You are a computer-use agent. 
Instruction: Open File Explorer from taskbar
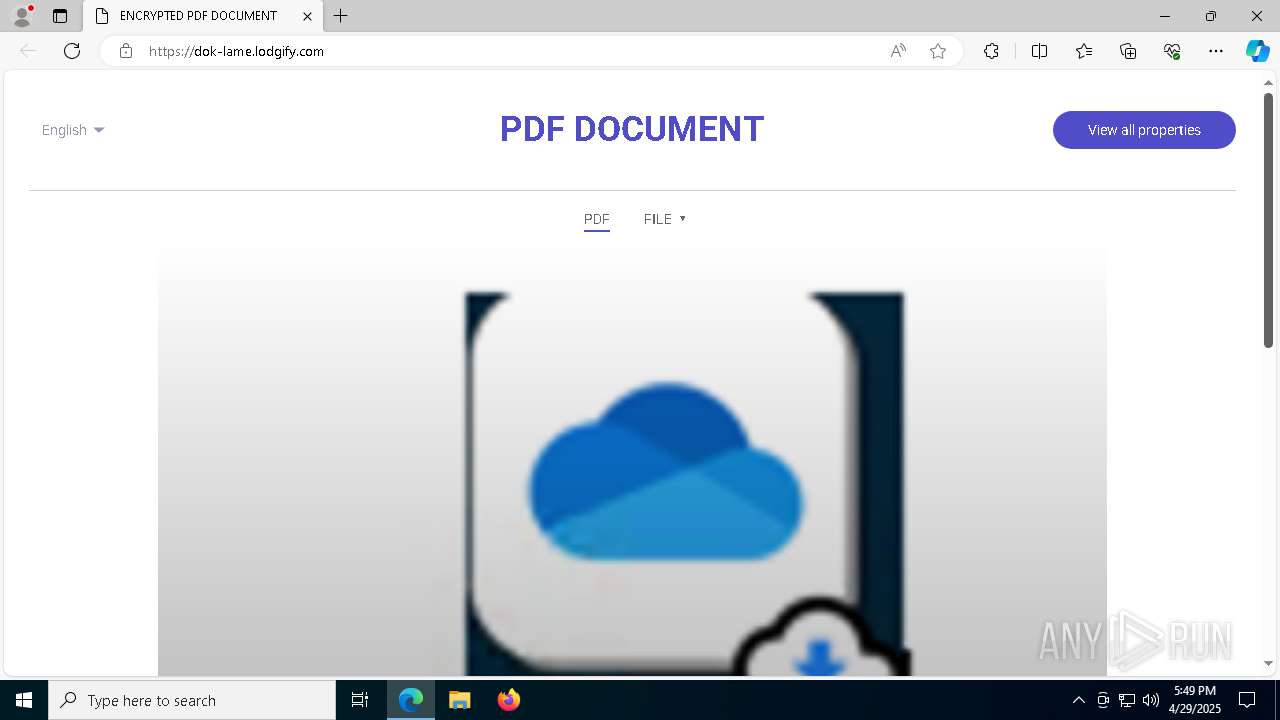(459, 700)
